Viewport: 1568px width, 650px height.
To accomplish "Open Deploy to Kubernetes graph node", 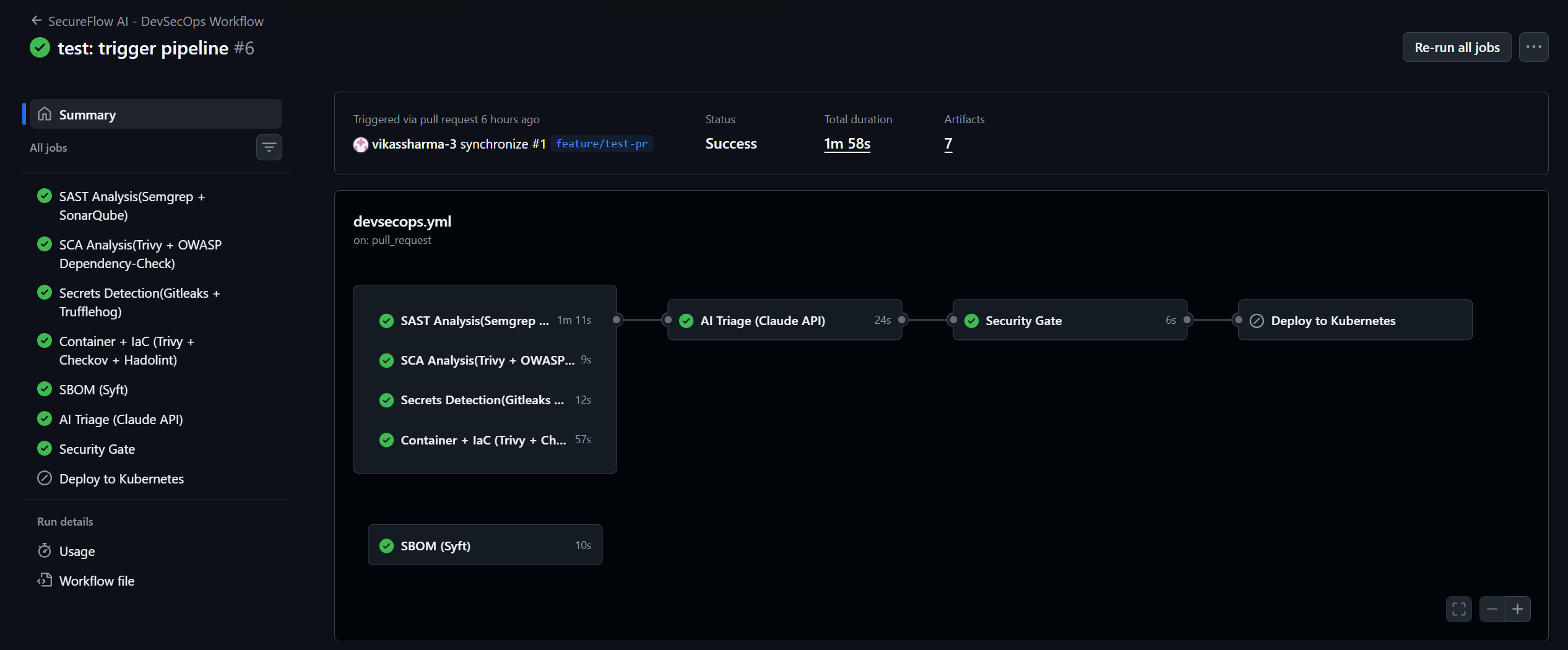I will pyautogui.click(x=1355, y=320).
